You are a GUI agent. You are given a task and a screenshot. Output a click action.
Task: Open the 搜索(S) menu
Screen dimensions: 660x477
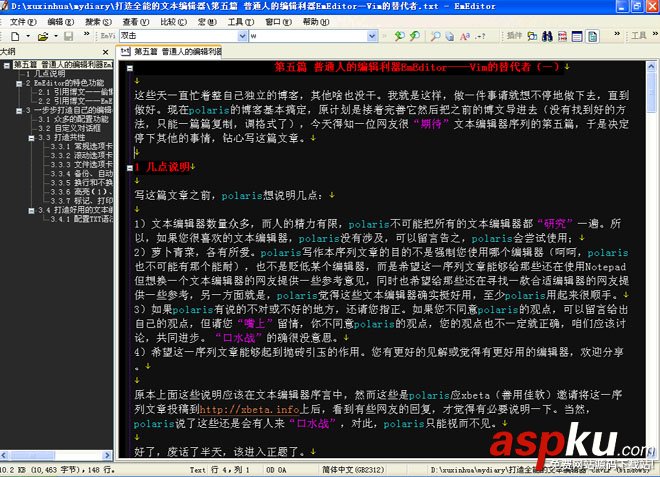coord(98,22)
